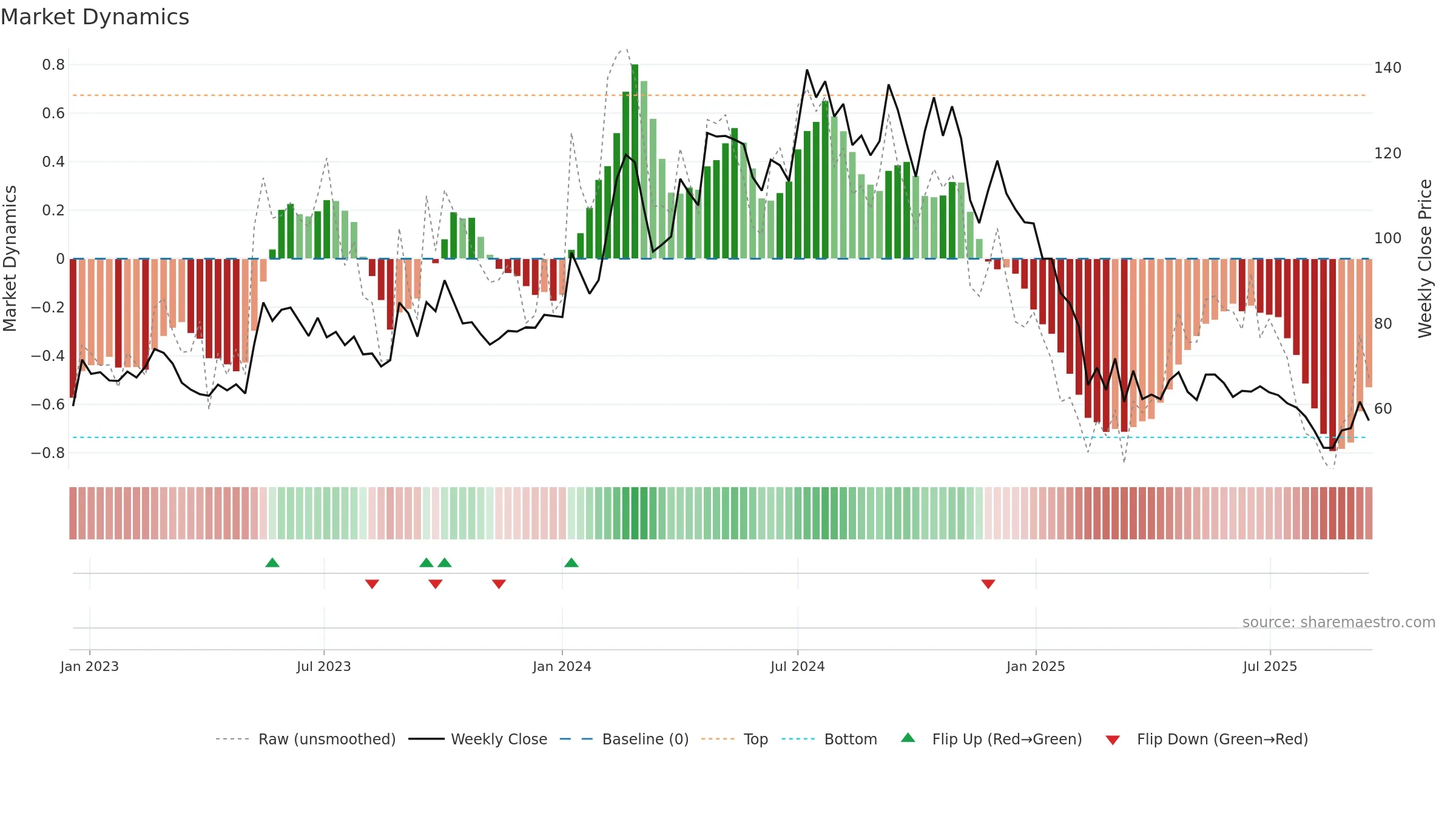Image resolution: width=1456 pixels, height=819 pixels.
Task: Click the Market Dynamics chart title
Action: coord(95,17)
